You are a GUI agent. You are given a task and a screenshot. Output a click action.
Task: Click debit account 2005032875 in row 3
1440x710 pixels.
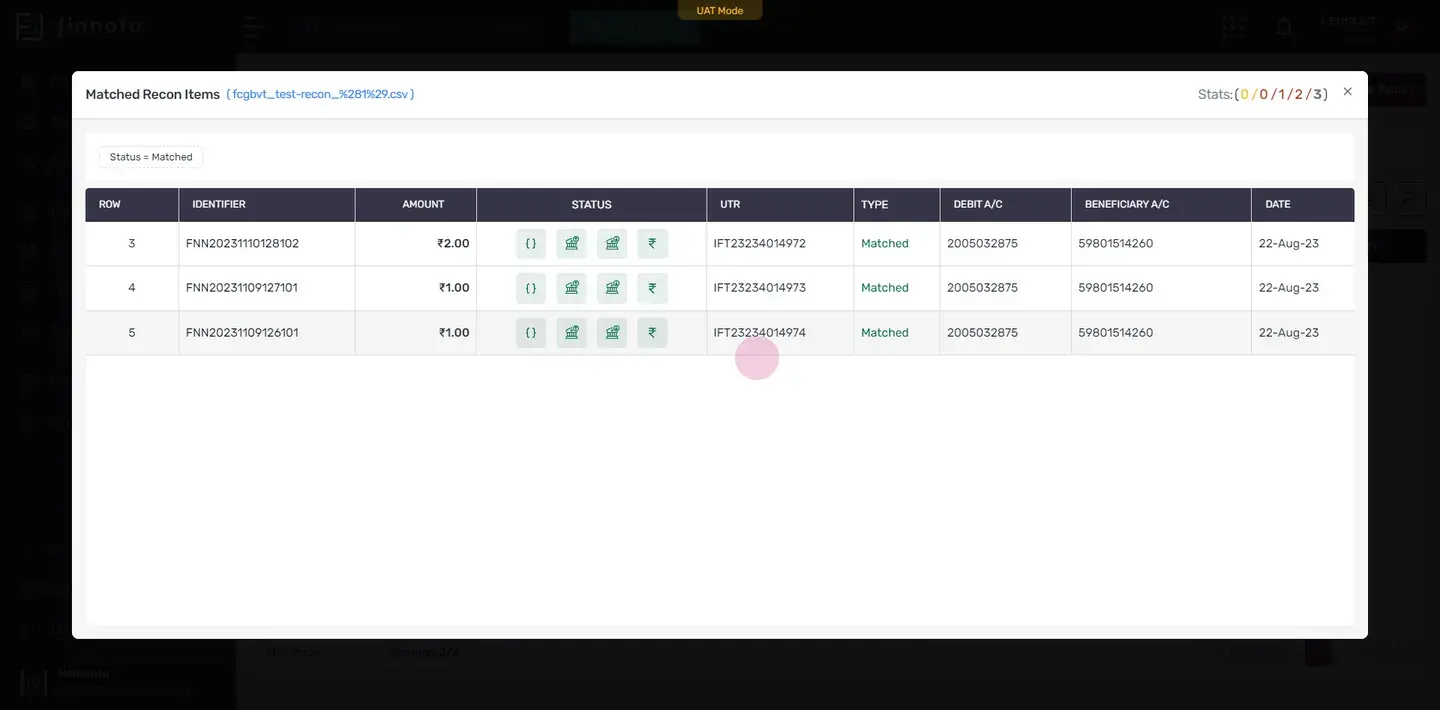pos(982,243)
